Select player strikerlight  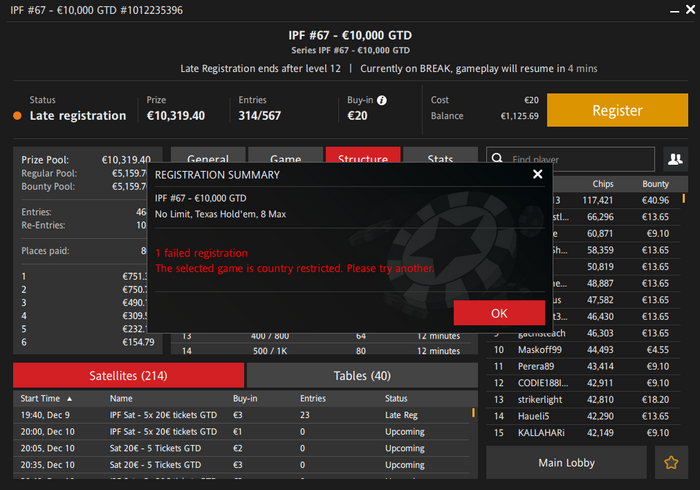[x=584, y=399]
